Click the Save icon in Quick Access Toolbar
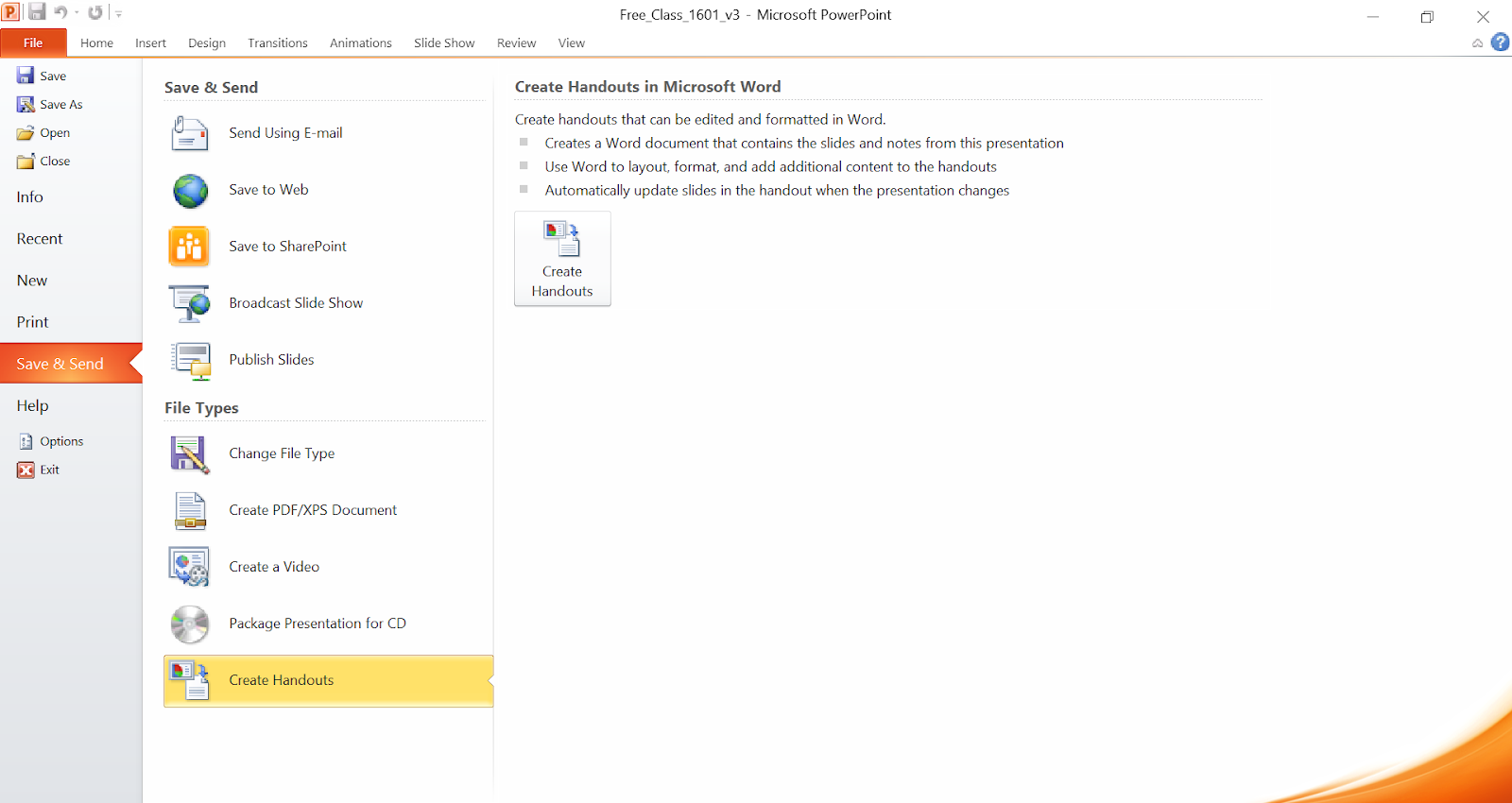Image resolution: width=1512 pixels, height=803 pixels. 37,12
